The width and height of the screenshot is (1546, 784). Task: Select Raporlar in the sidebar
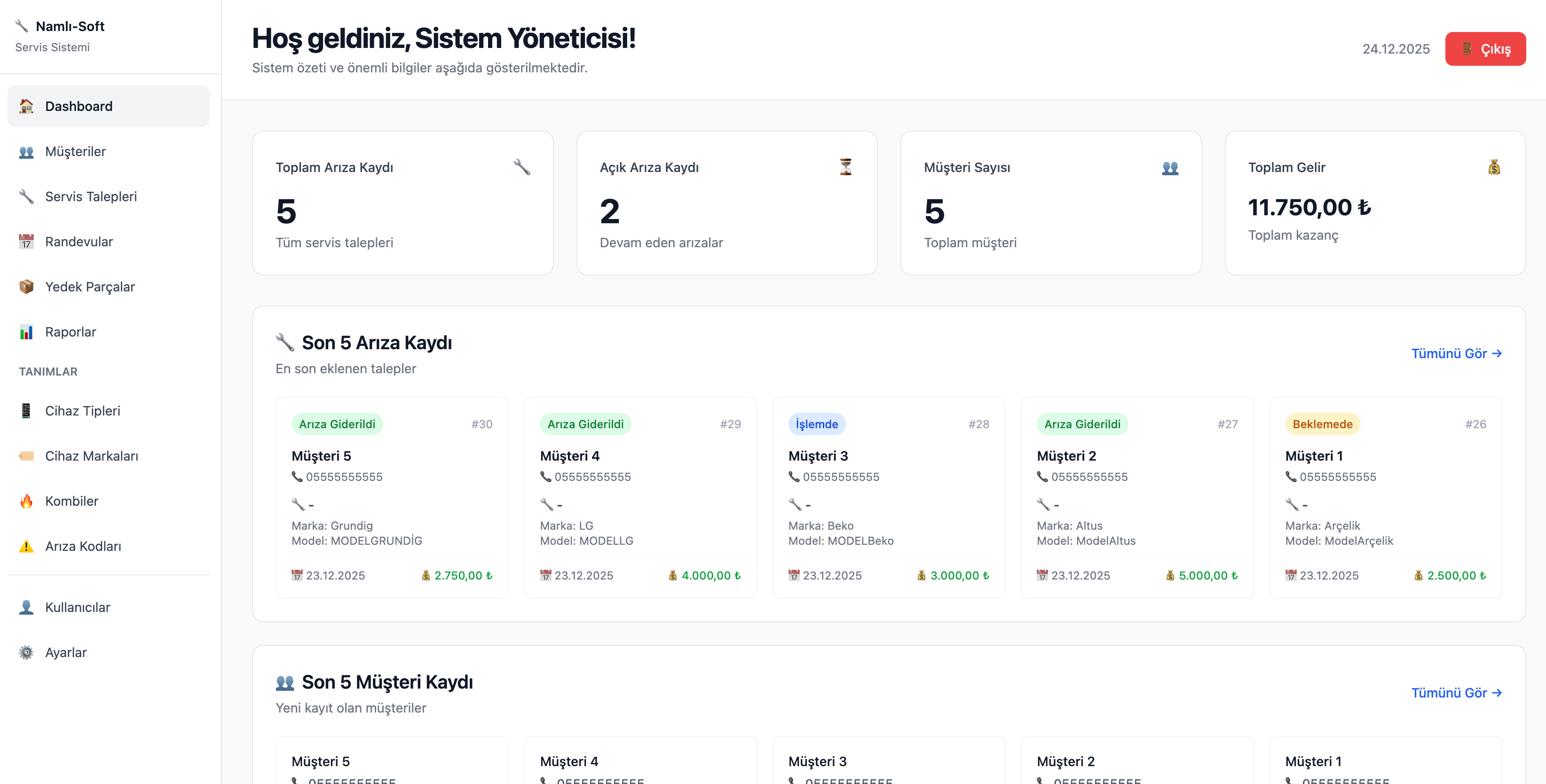[x=109, y=332]
